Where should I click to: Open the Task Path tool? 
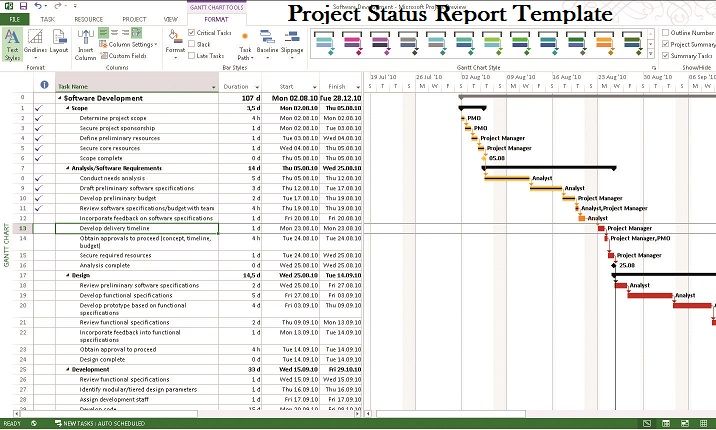pos(245,45)
